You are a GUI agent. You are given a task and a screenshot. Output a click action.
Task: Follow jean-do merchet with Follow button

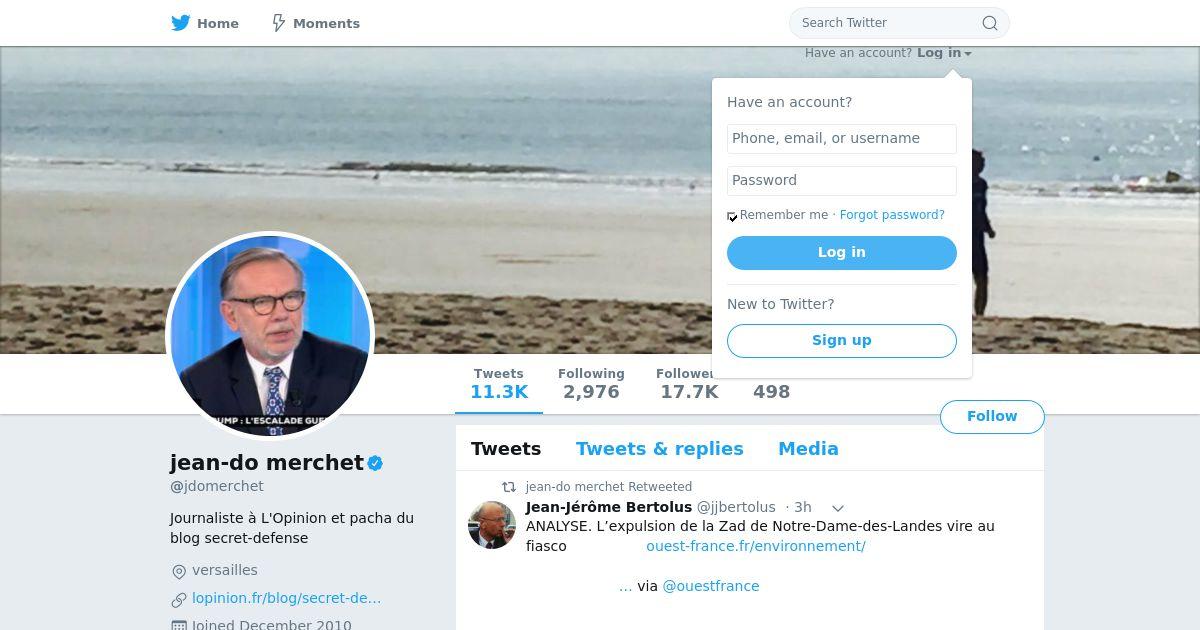pyautogui.click(x=991, y=416)
